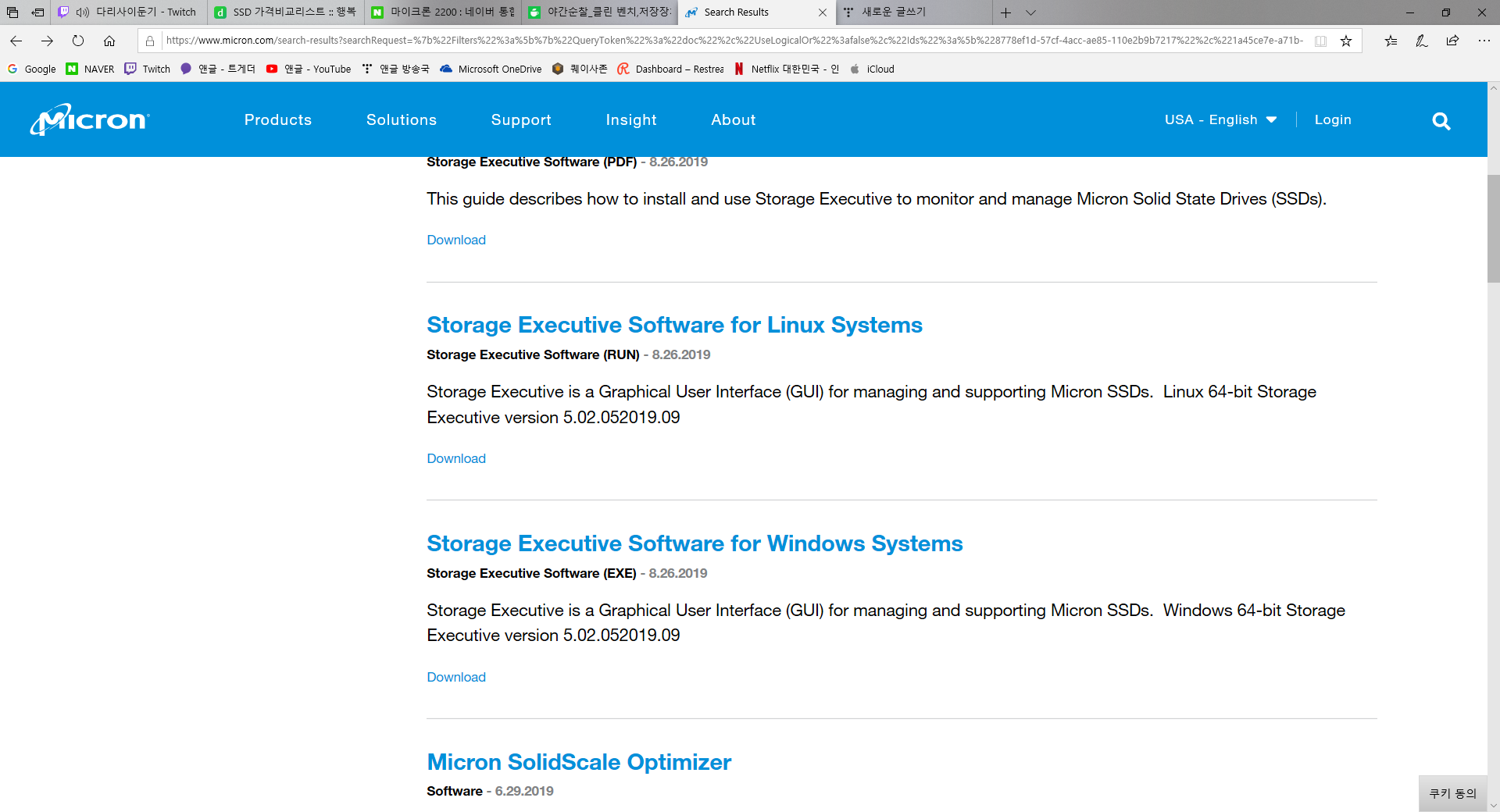Open the Products menu
The height and width of the screenshot is (812, 1500).
(x=277, y=119)
